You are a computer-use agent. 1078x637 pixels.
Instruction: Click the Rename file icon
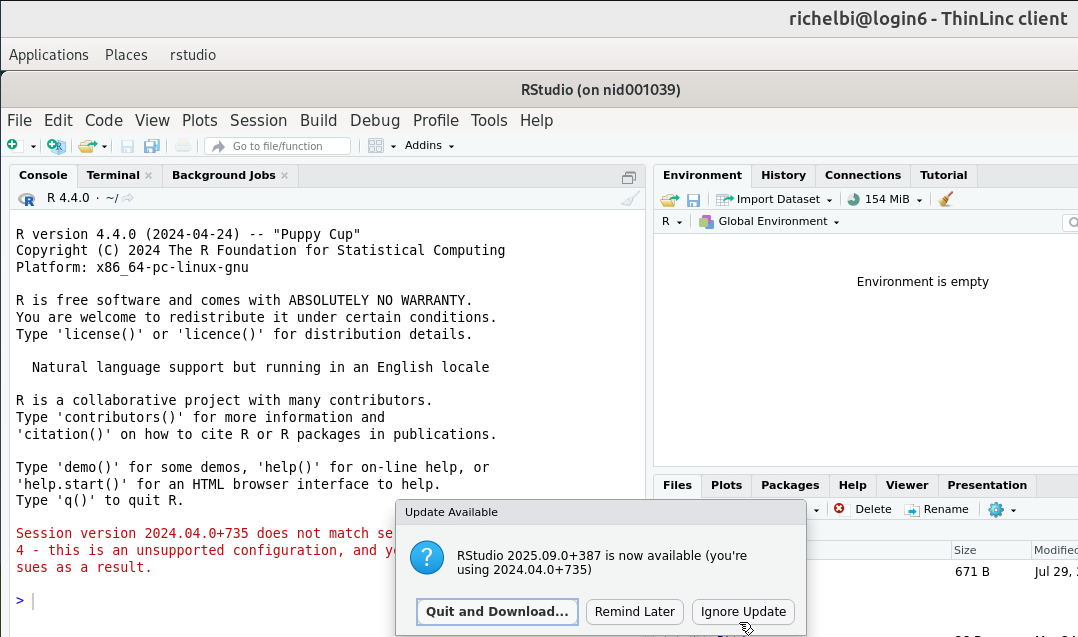(x=912, y=510)
